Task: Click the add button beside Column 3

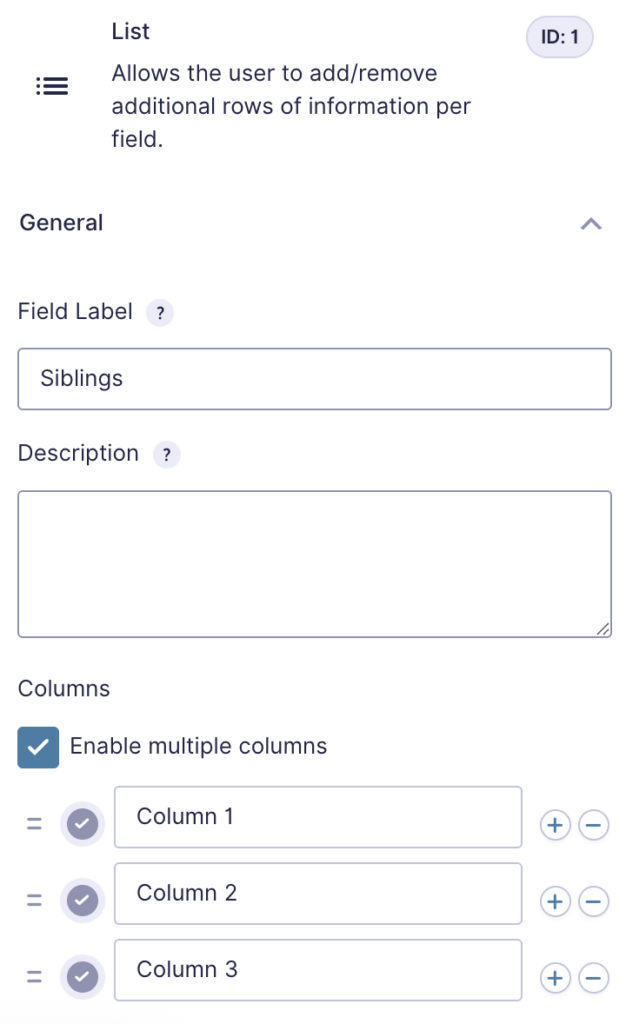Action: (555, 977)
